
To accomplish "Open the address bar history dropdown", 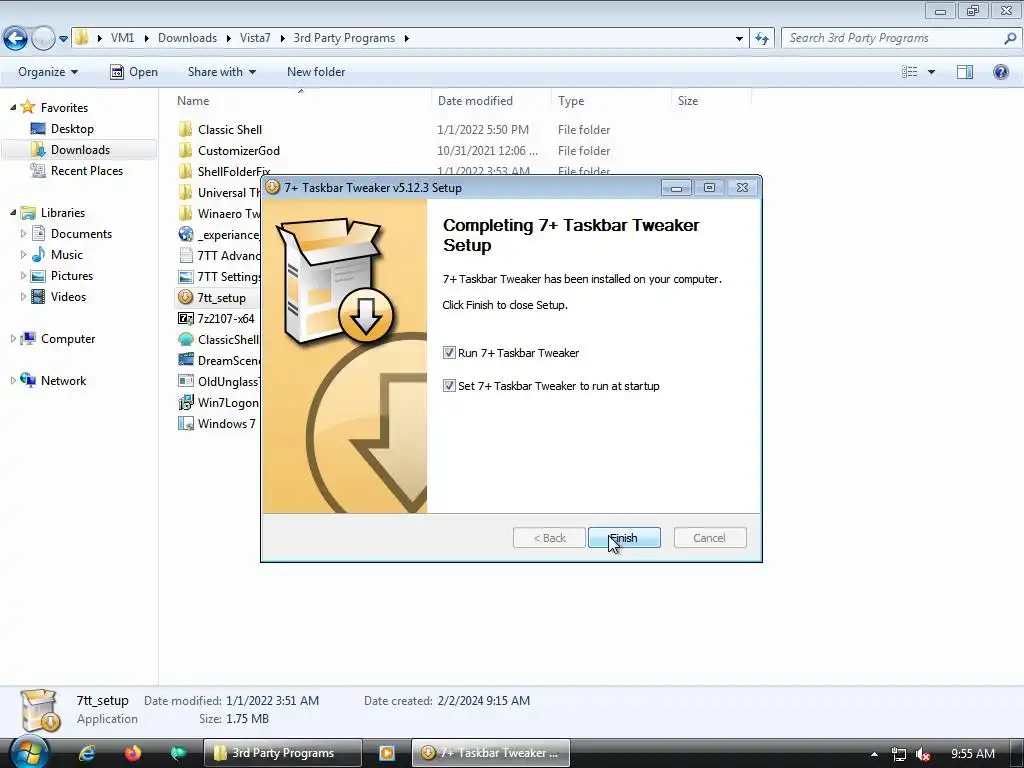I will 739,39.
